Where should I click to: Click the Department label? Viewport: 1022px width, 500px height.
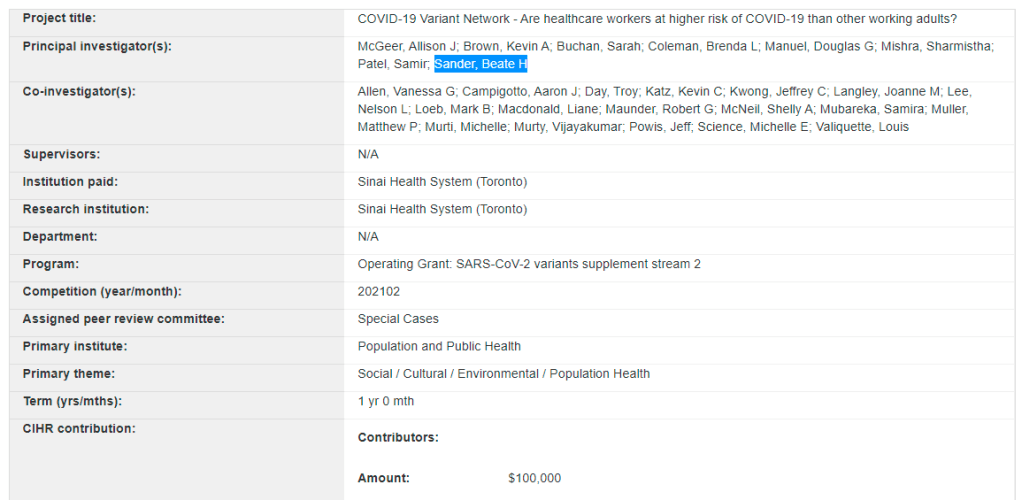pos(60,237)
